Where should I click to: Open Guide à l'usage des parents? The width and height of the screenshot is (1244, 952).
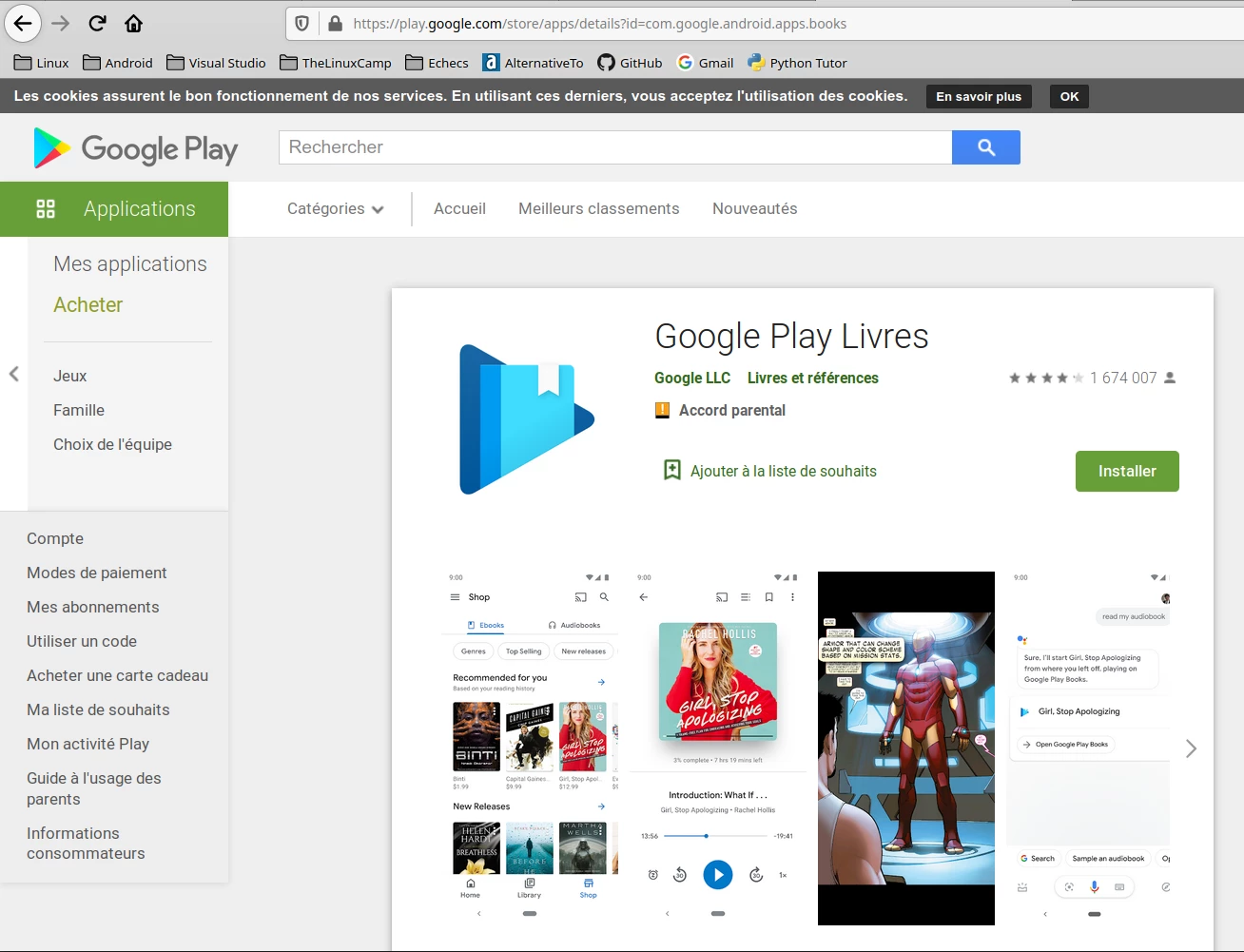click(94, 788)
